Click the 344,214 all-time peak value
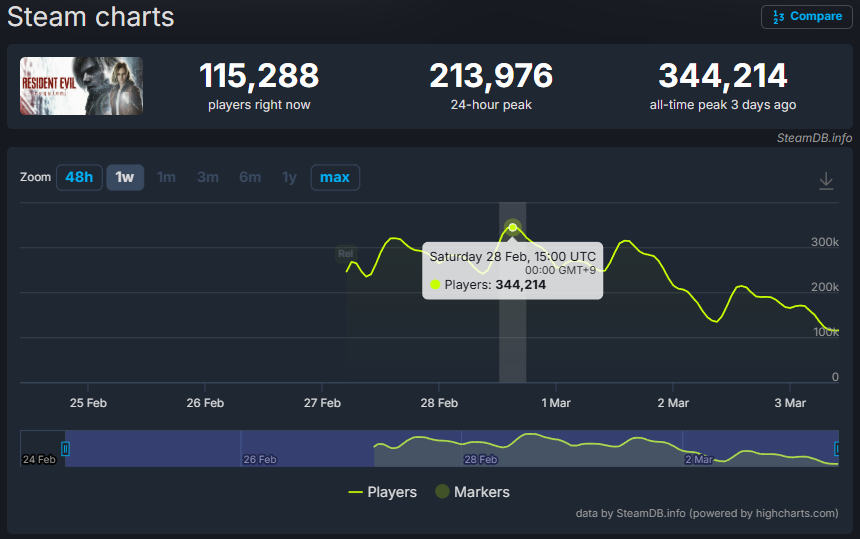860x539 pixels. pos(723,76)
